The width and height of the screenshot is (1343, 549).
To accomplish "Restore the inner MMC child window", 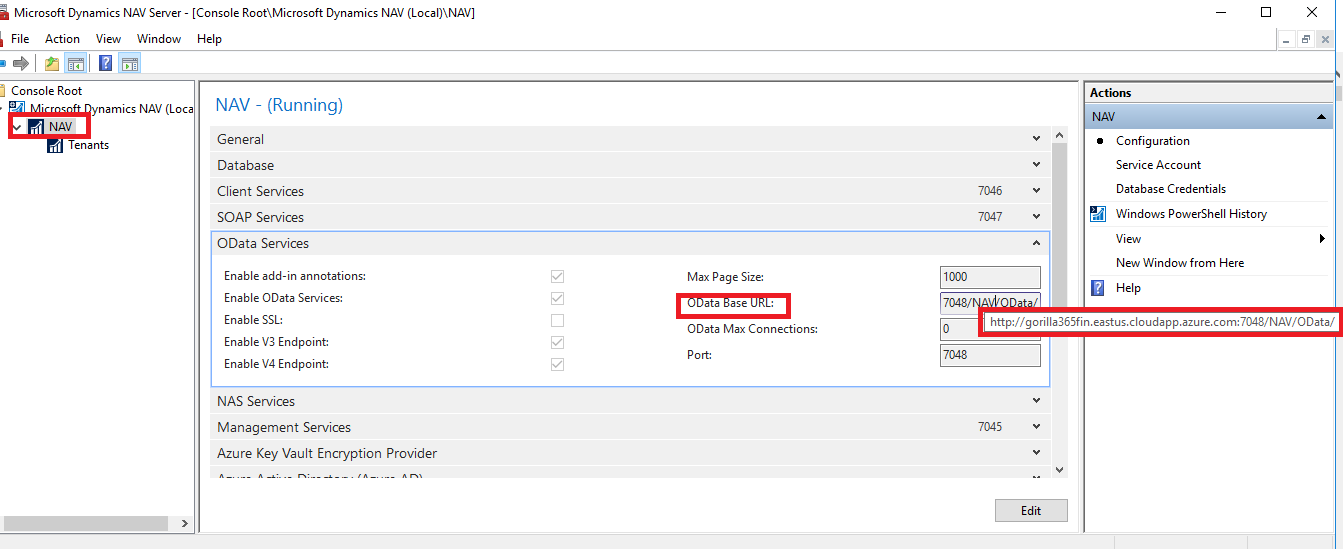I will (1306, 39).
